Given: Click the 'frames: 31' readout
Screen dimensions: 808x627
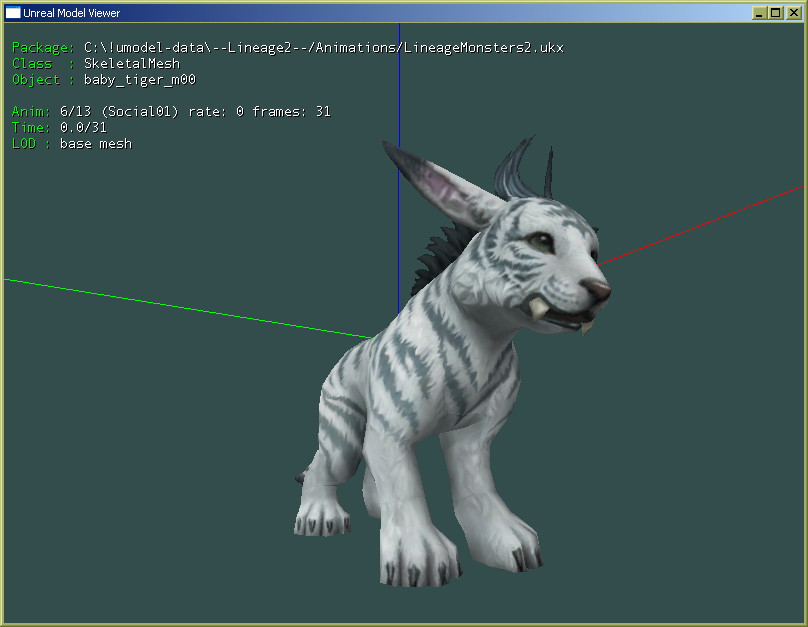Looking at the screenshot, I should click(x=291, y=112).
